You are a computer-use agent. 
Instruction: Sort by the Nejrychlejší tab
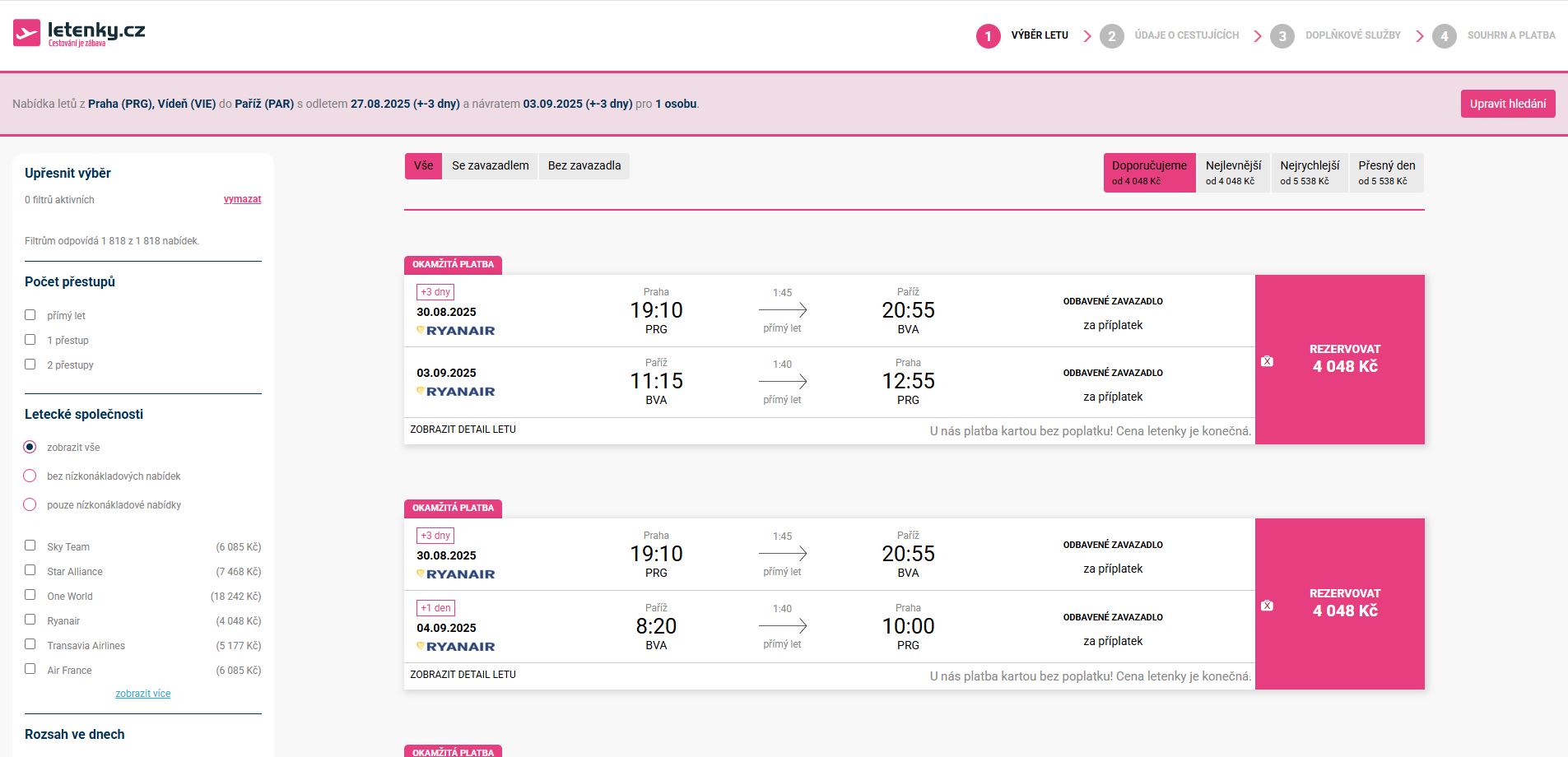point(1310,173)
